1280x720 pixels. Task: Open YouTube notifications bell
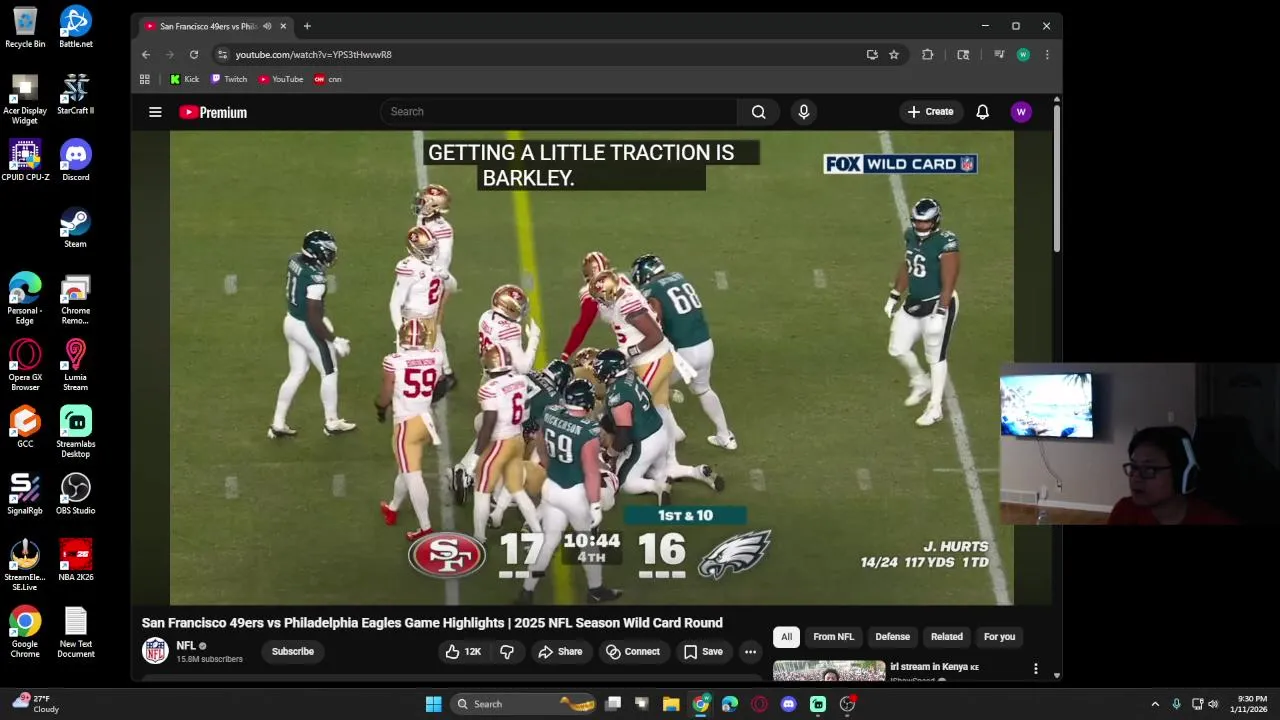(982, 111)
